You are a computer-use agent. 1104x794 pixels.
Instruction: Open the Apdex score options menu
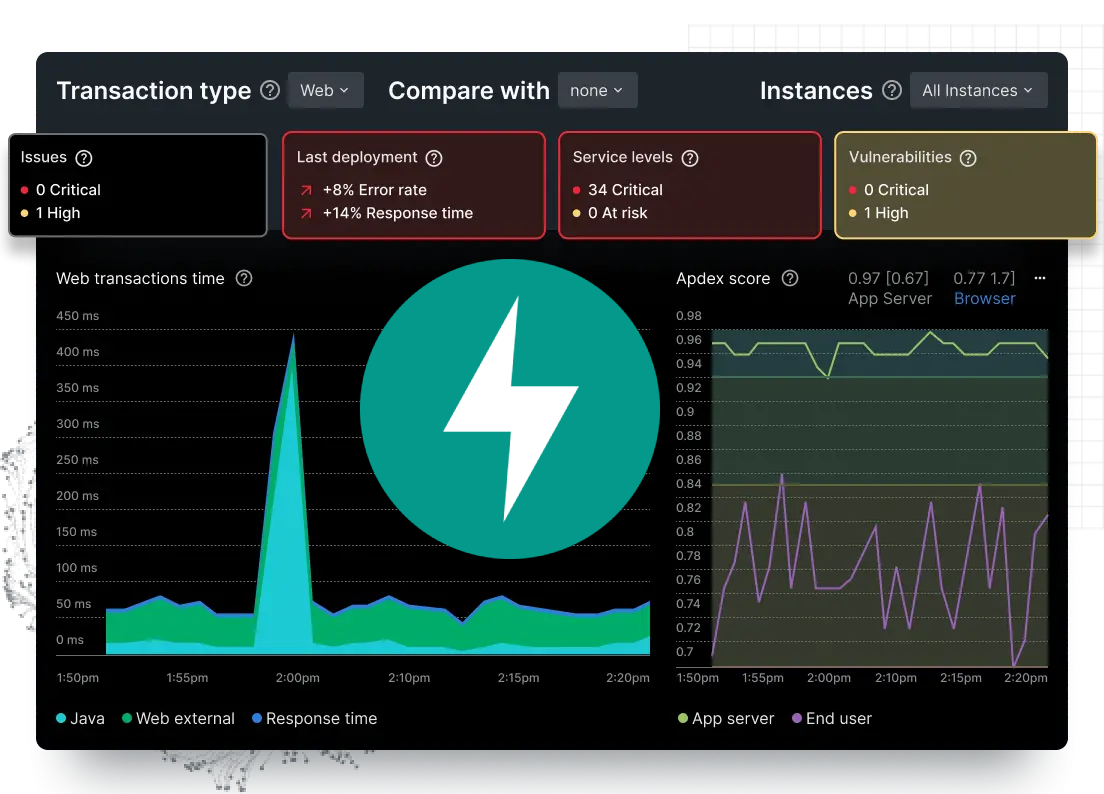click(1039, 278)
